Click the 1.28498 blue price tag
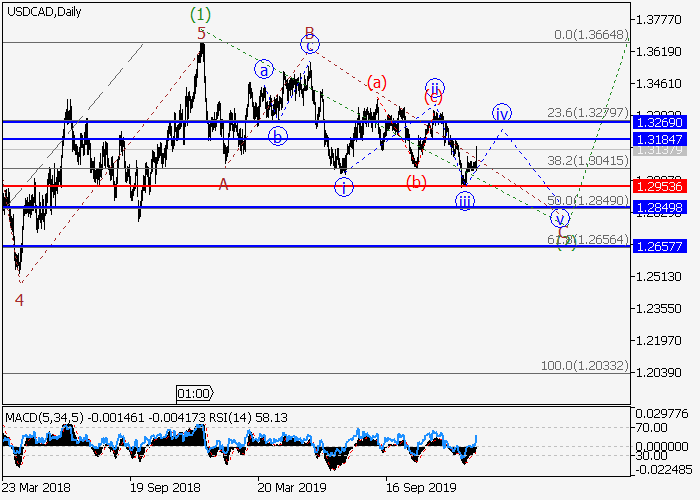 pyautogui.click(x=660, y=207)
